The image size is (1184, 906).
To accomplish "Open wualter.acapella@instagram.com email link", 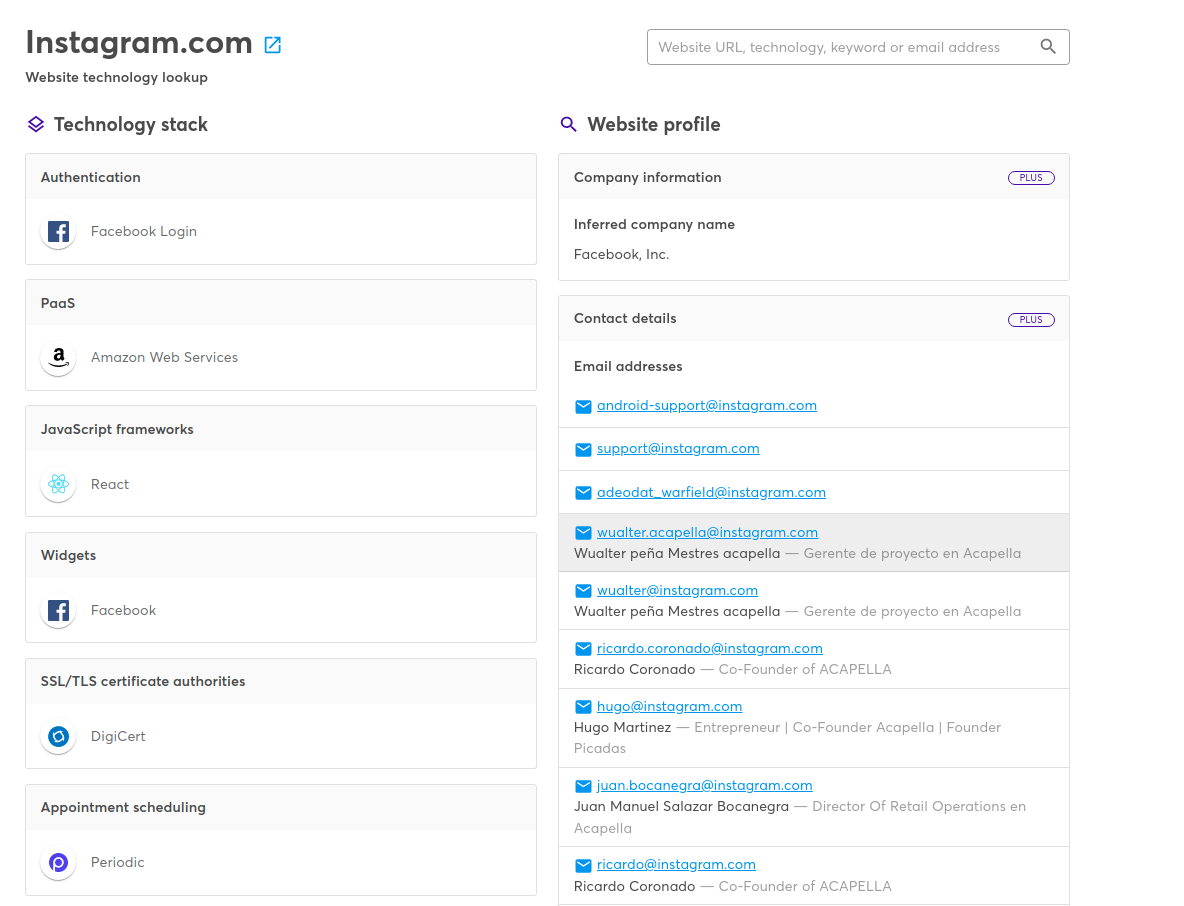I will pyautogui.click(x=707, y=532).
